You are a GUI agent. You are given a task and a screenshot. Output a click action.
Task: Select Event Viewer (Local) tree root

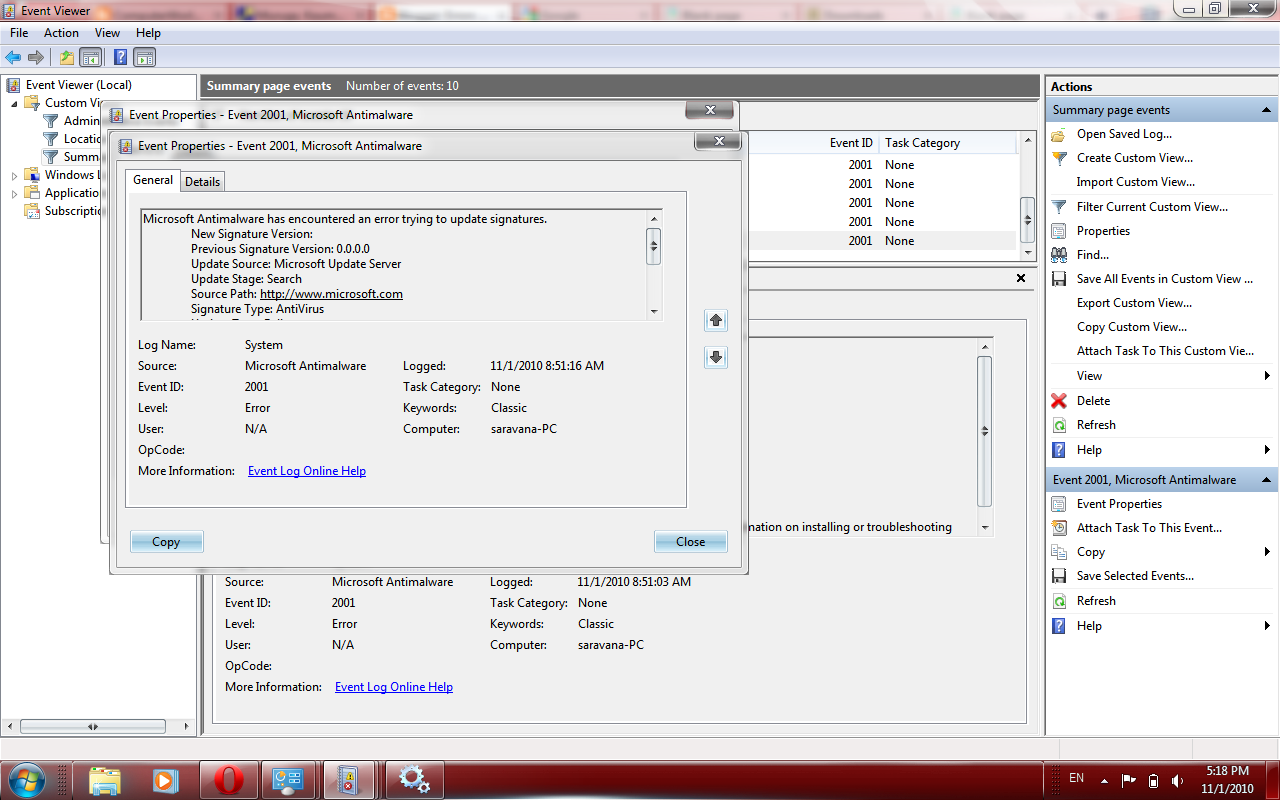click(x=79, y=85)
